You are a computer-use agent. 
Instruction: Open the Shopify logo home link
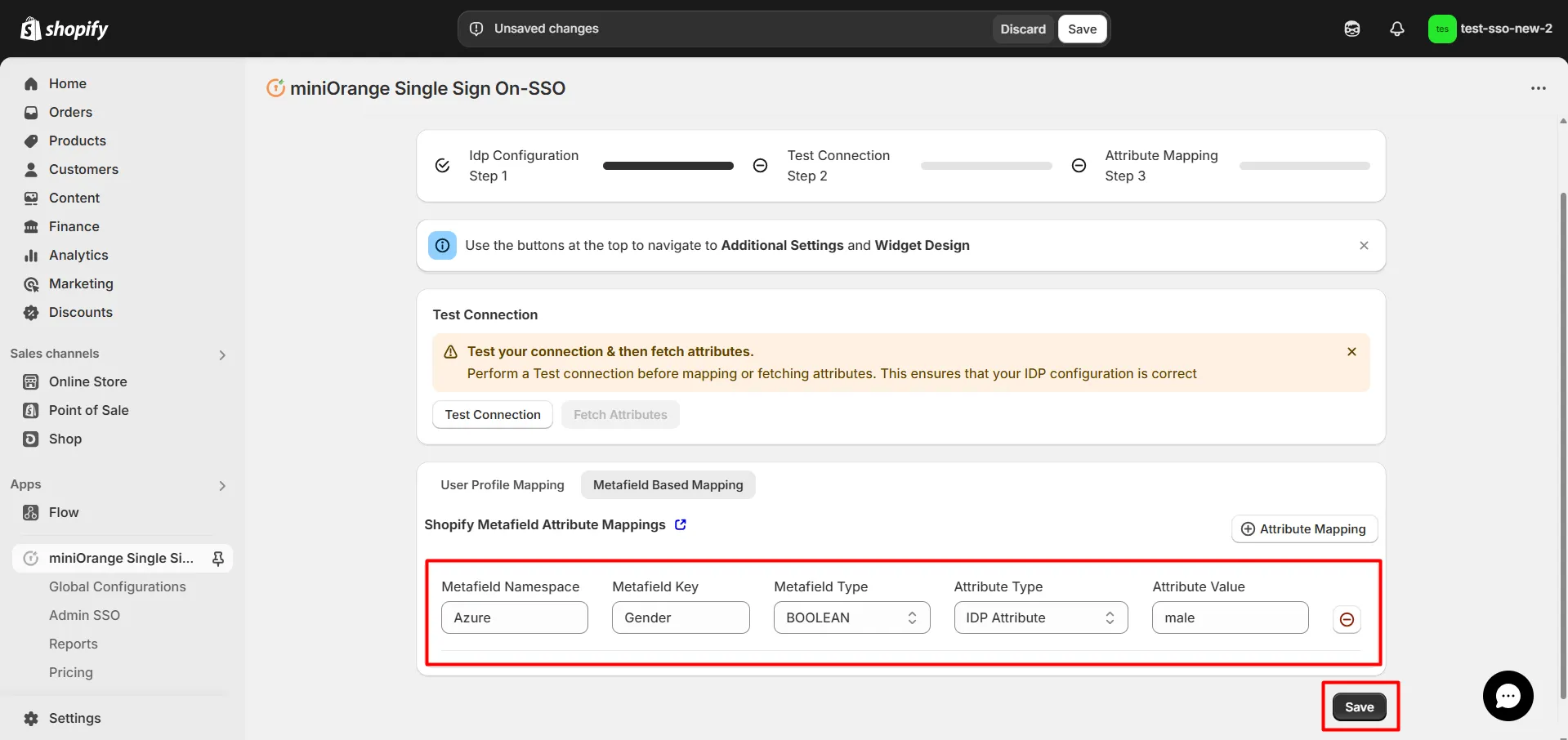65,29
